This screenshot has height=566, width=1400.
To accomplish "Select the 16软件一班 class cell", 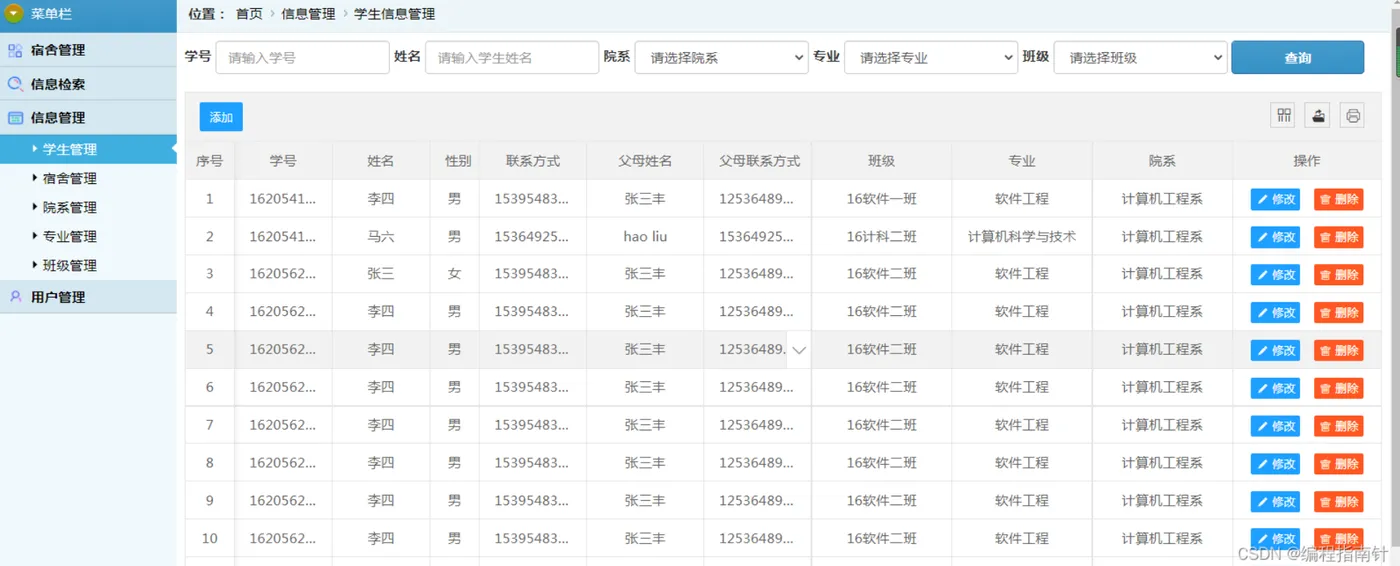I will coord(882,199).
